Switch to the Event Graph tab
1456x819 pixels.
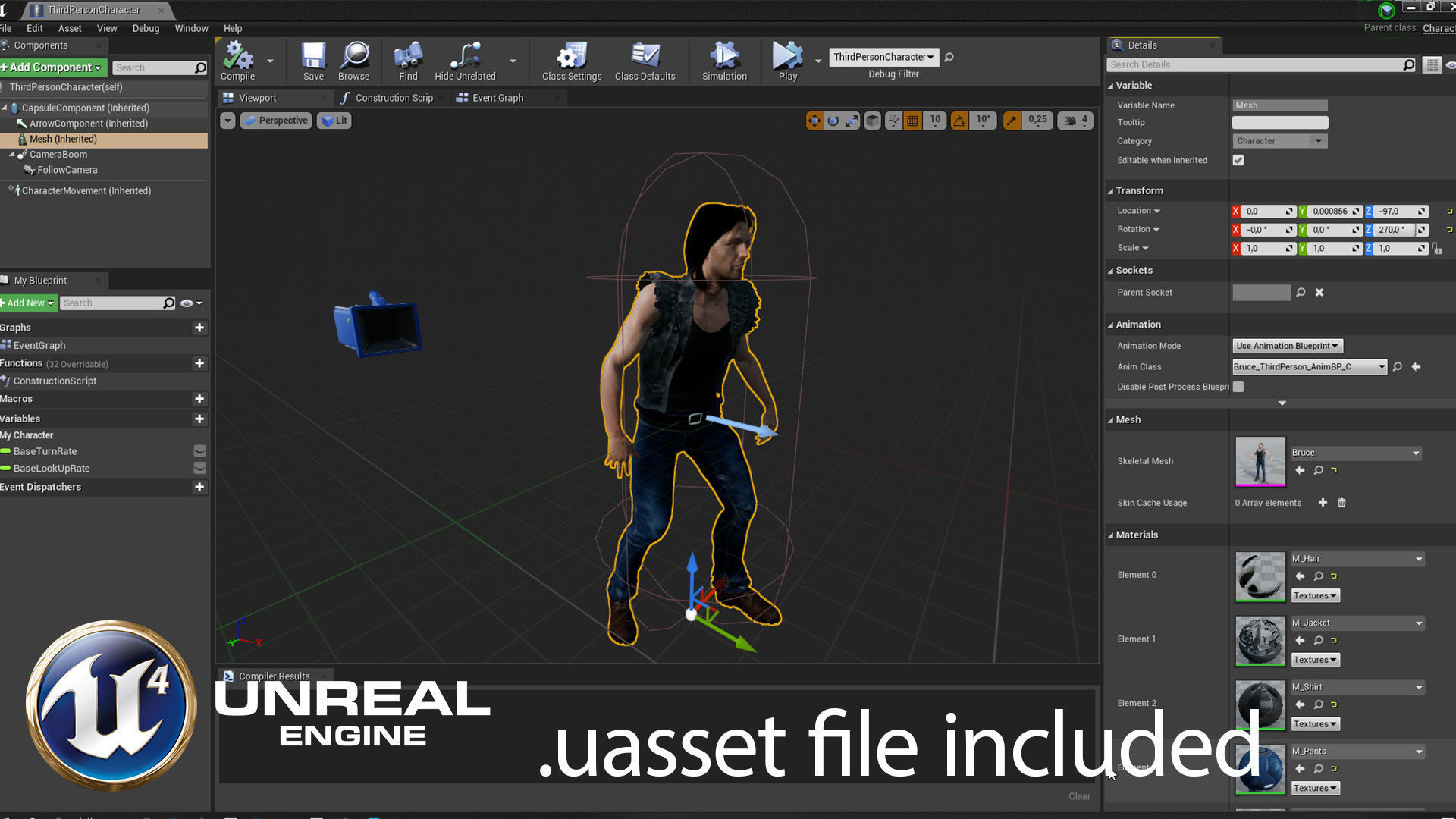click(497, 98)
